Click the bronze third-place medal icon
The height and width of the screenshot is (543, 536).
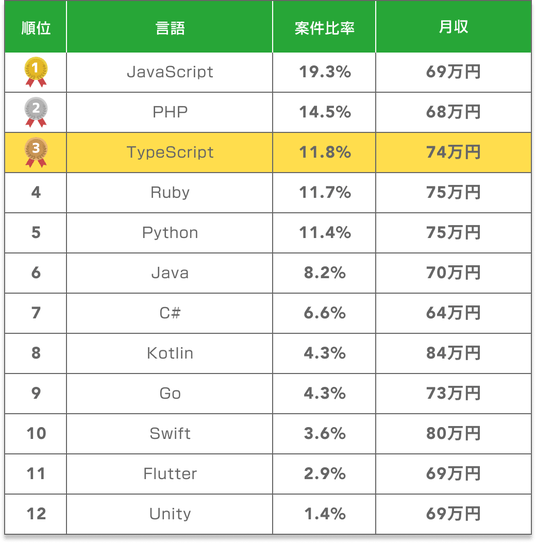36,152
